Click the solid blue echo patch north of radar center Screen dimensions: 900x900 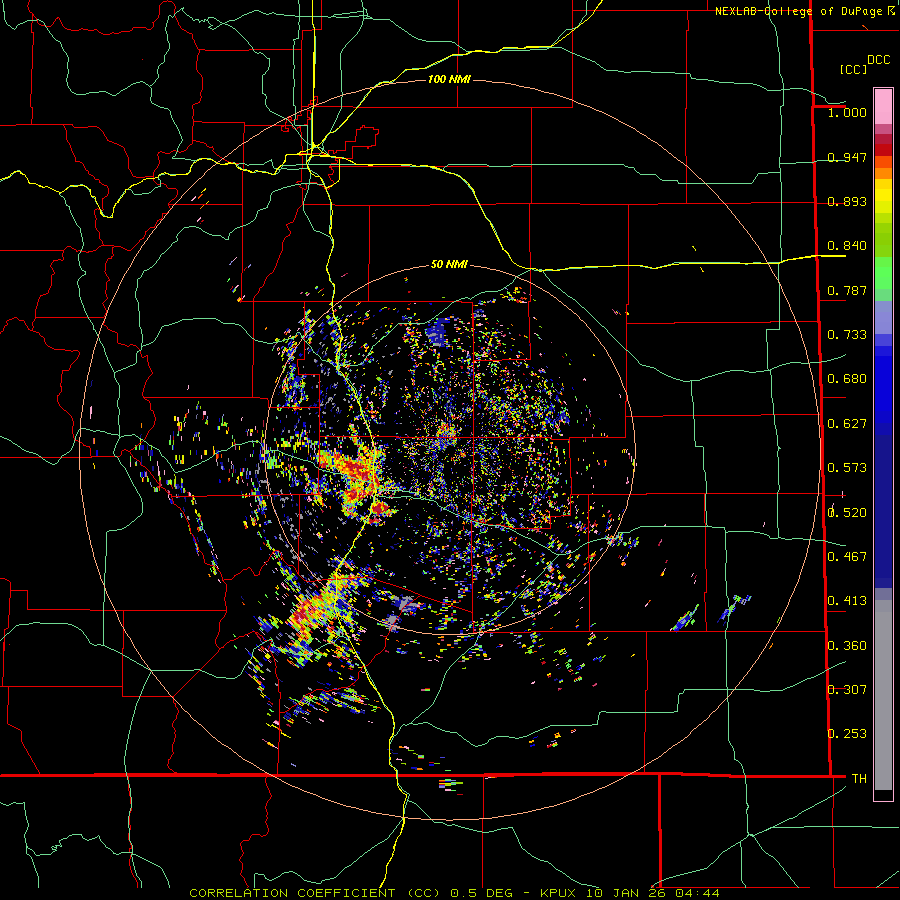[438, 332]
